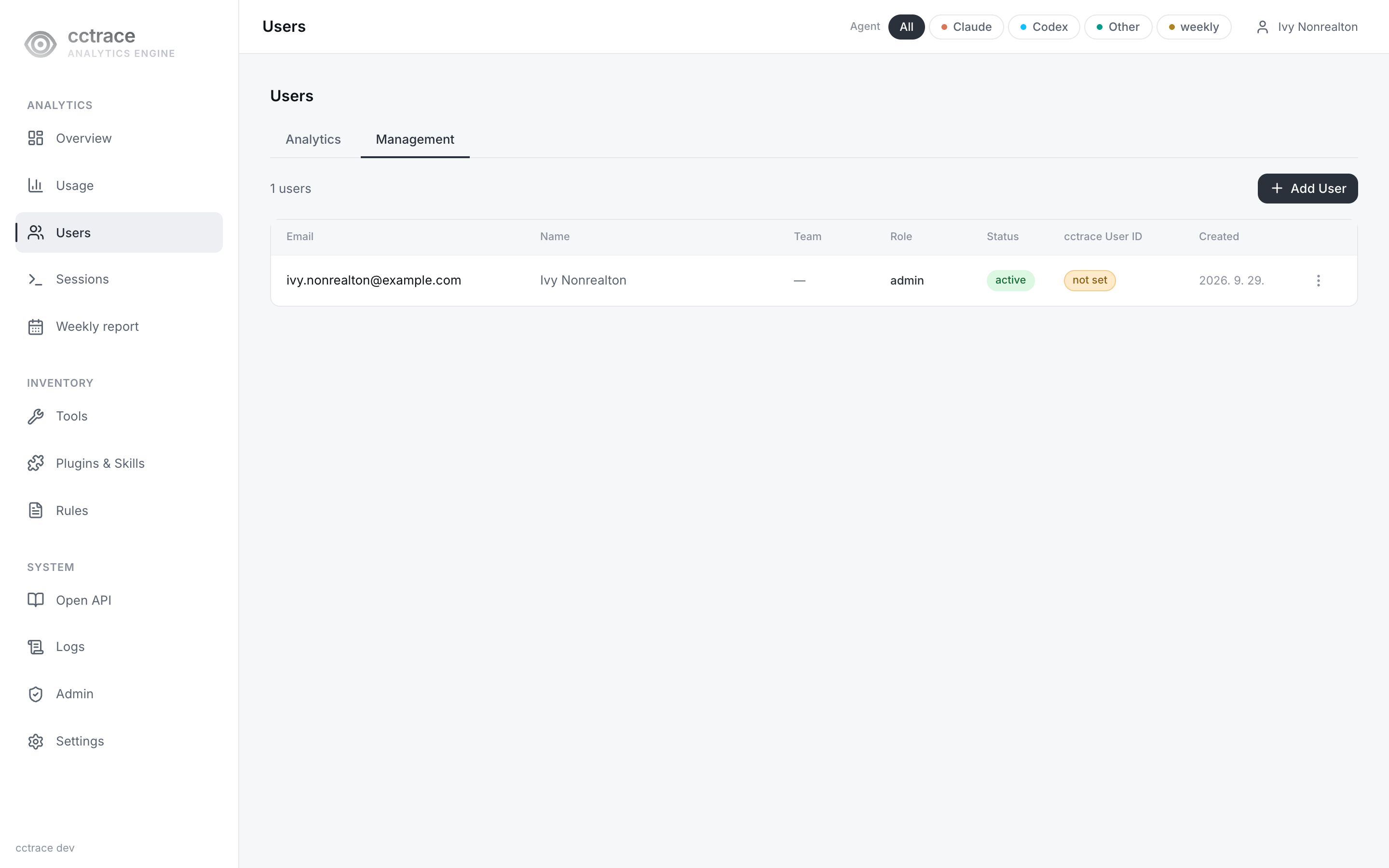The height and width of the screenshot is (868, 1389).
Task: Click the not set user ID badge
Action: pyautogui.click(x=1089, y=280)
